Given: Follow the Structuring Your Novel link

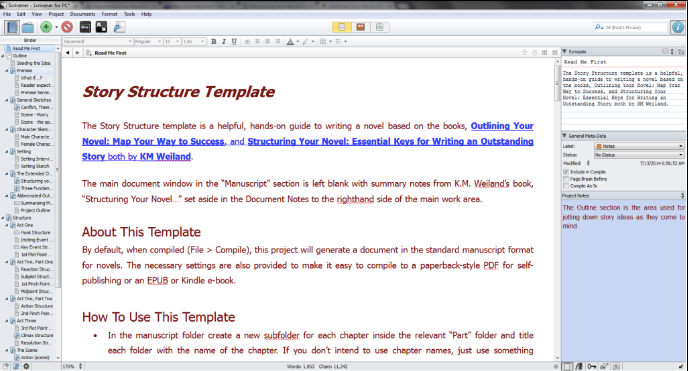Looking at the screenshot, I should (391, 142).
